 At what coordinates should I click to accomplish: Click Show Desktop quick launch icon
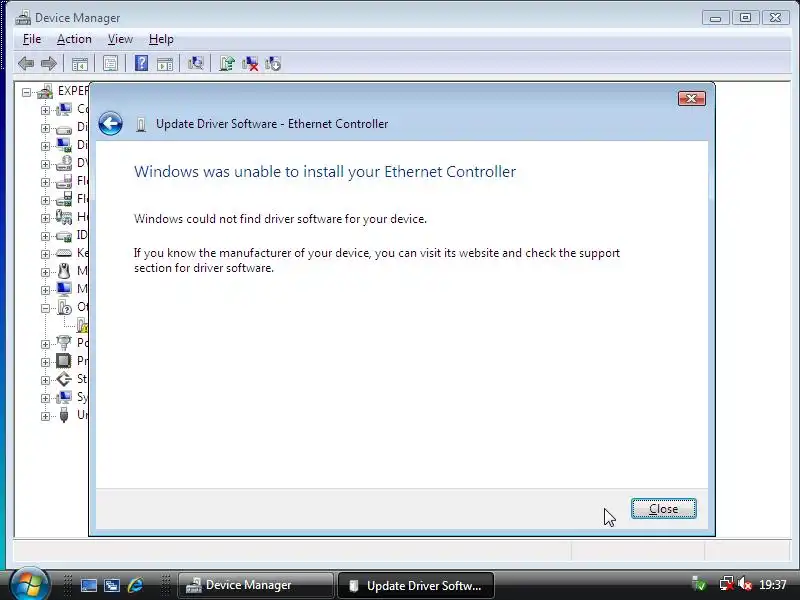click(x=89, y=585)
